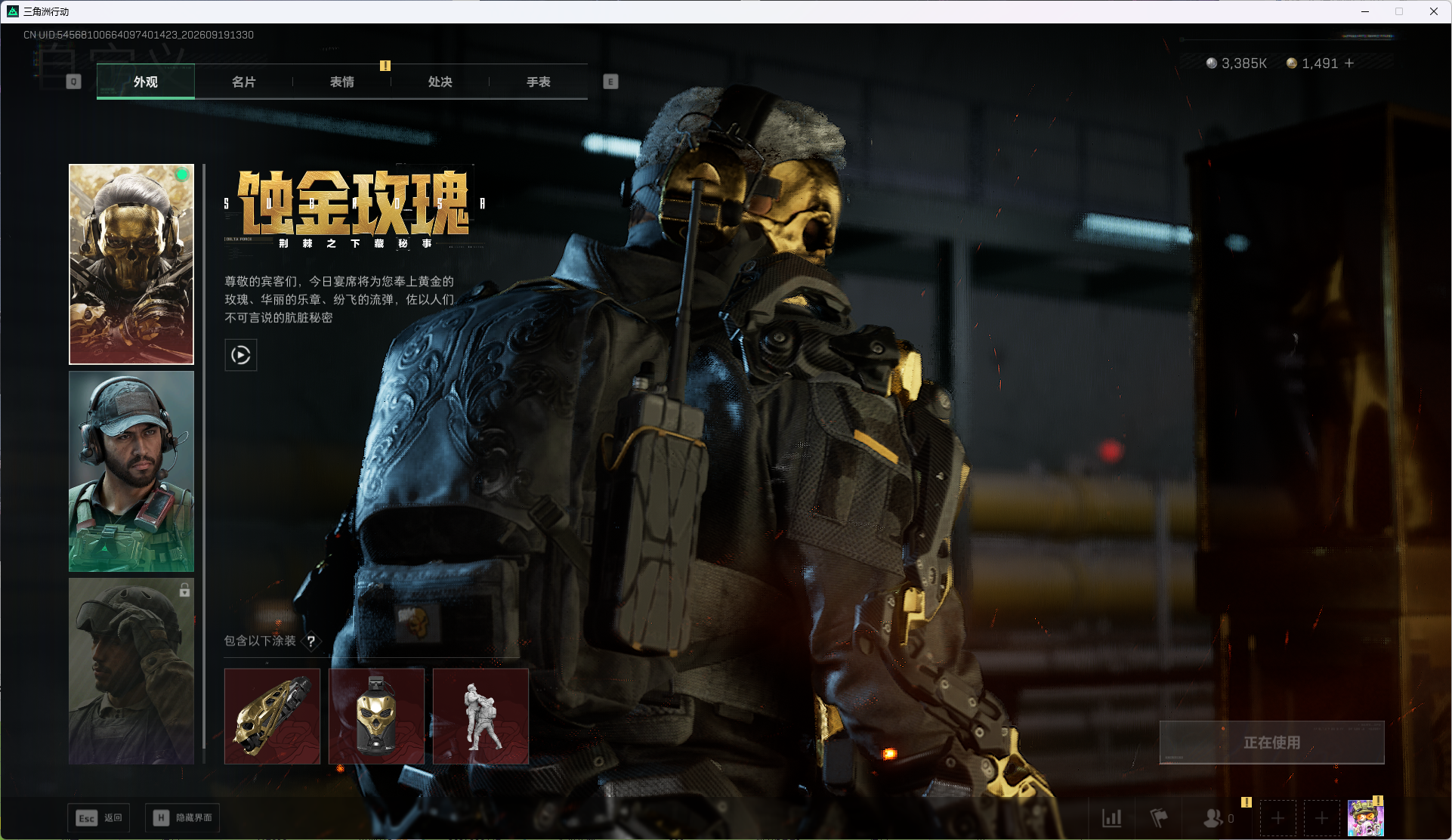Open the 名片 tab
This screenshot has height=840, width=1452.
(x=243, y=82)
